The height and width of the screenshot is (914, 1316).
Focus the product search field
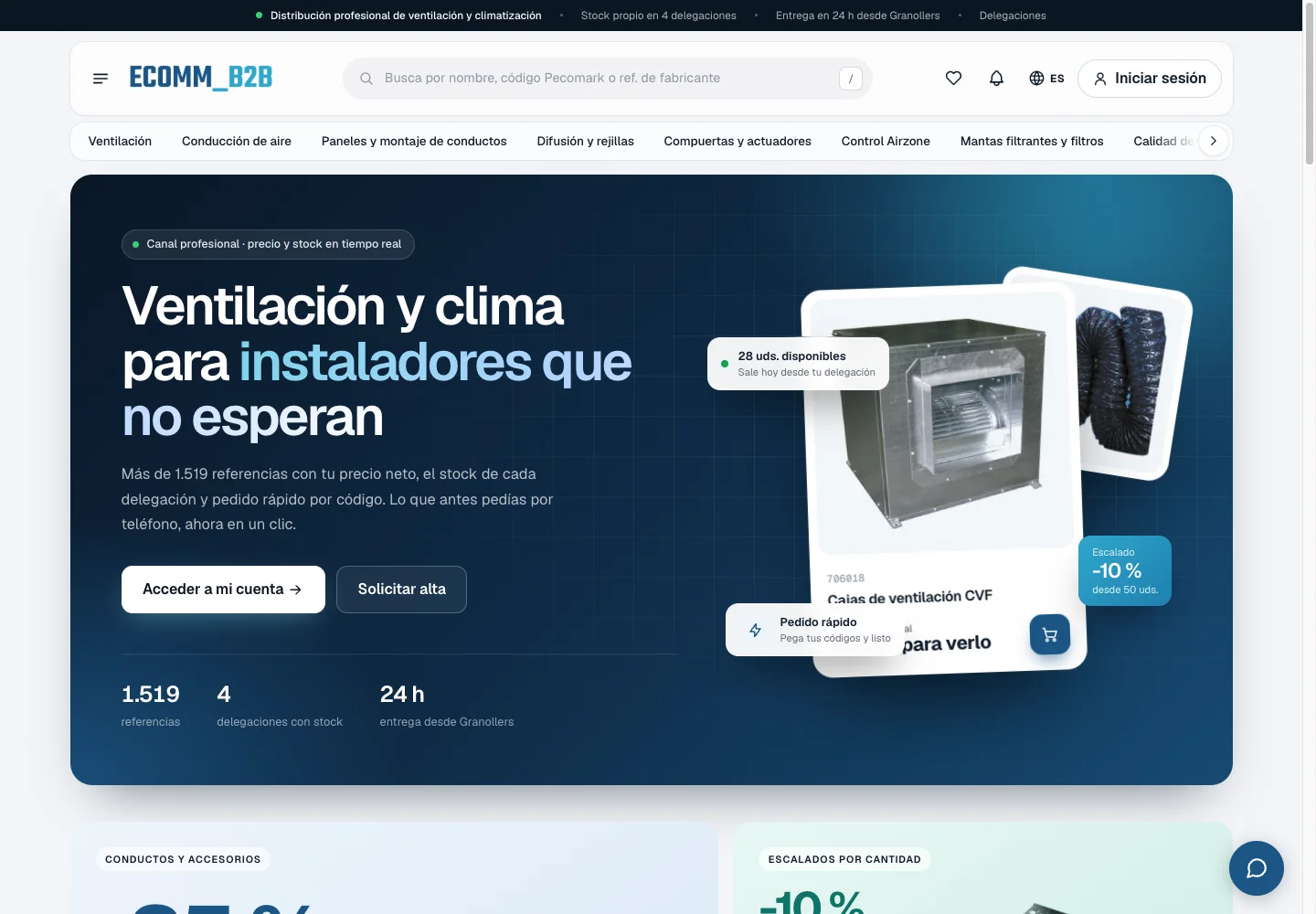[607, 79]
